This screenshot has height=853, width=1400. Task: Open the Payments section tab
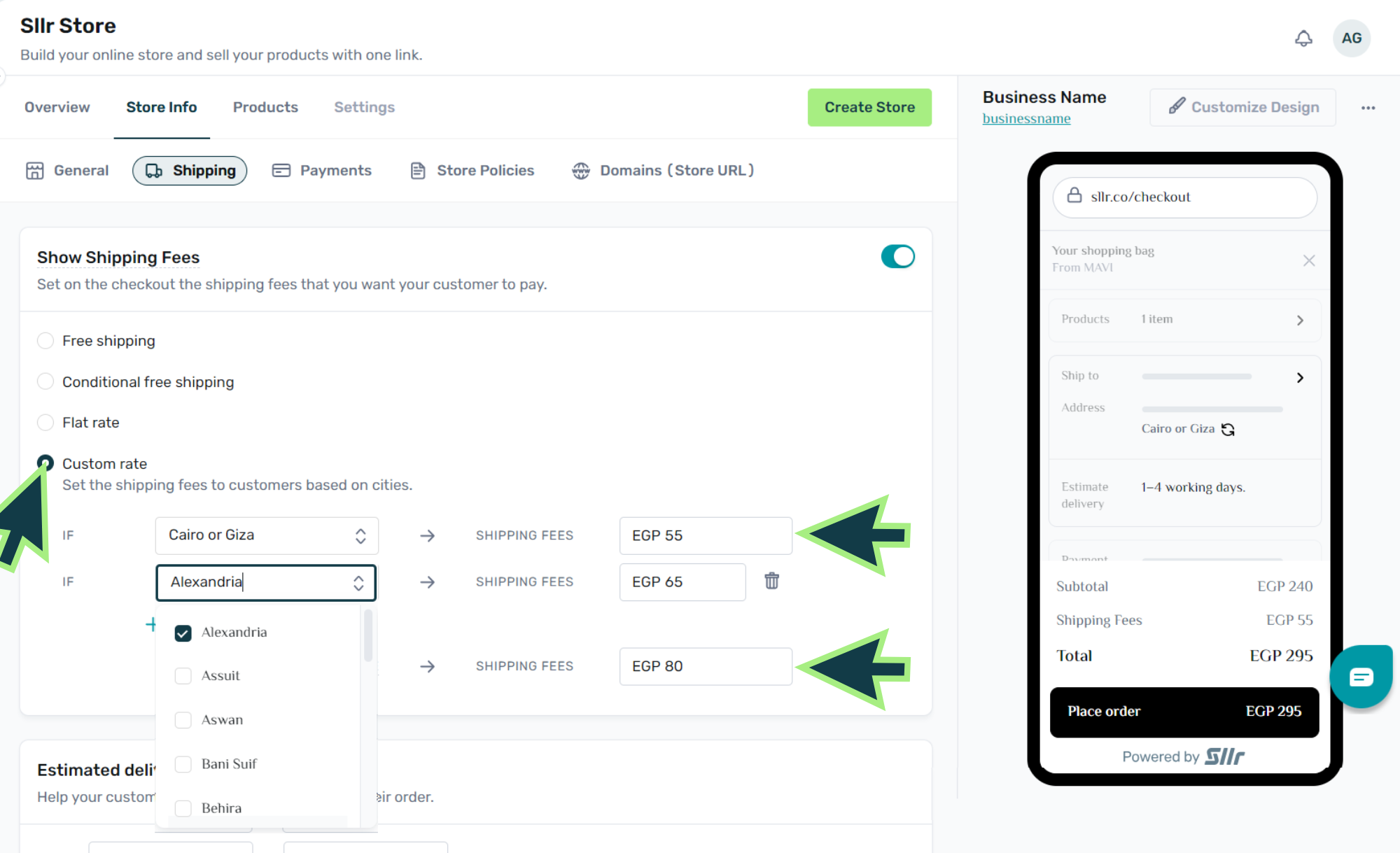(322, 171)
